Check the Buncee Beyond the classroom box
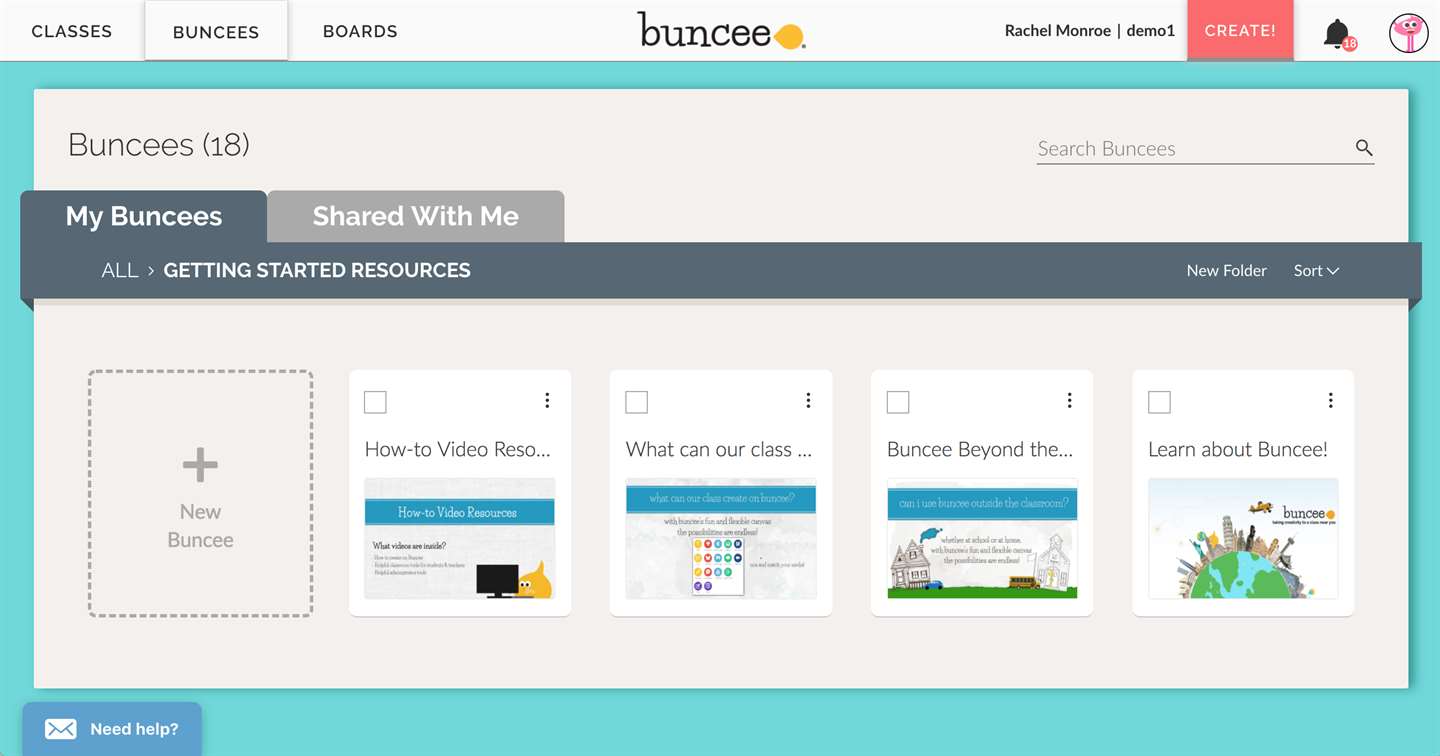This screenshot has height=756, width=1440. (898, 402)
